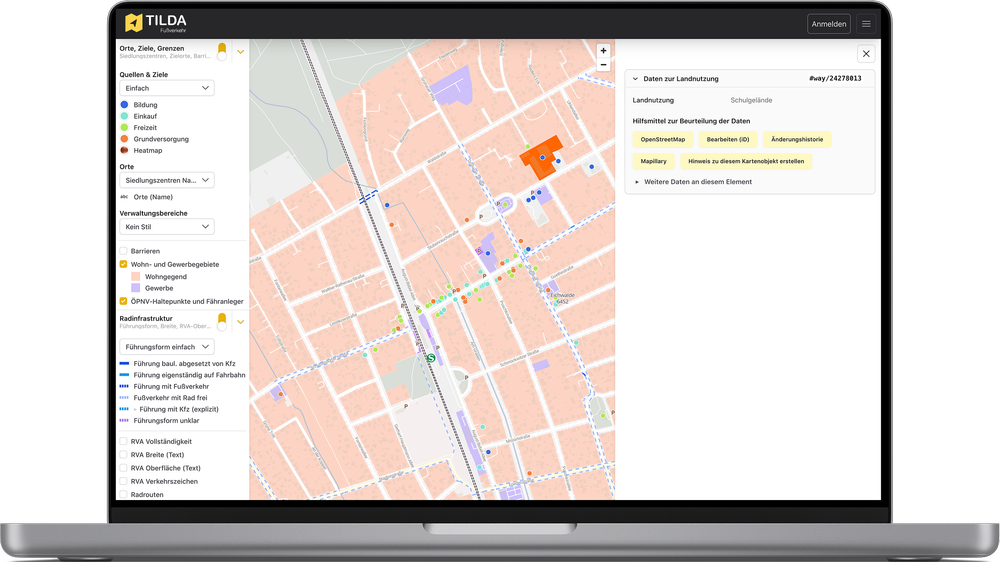
Task: Zoom out on the map
Action: tap(602, 65)
